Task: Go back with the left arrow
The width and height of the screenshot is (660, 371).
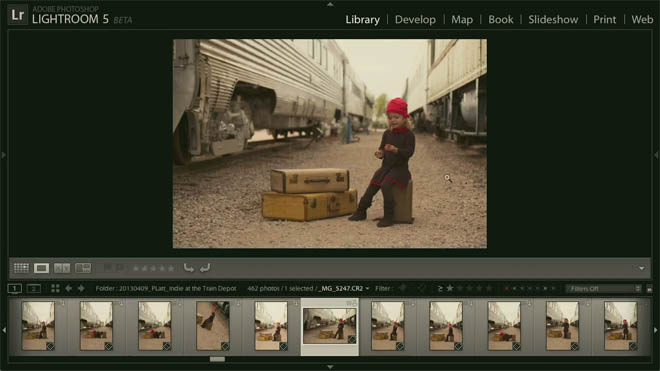Action: pos(68,288)
